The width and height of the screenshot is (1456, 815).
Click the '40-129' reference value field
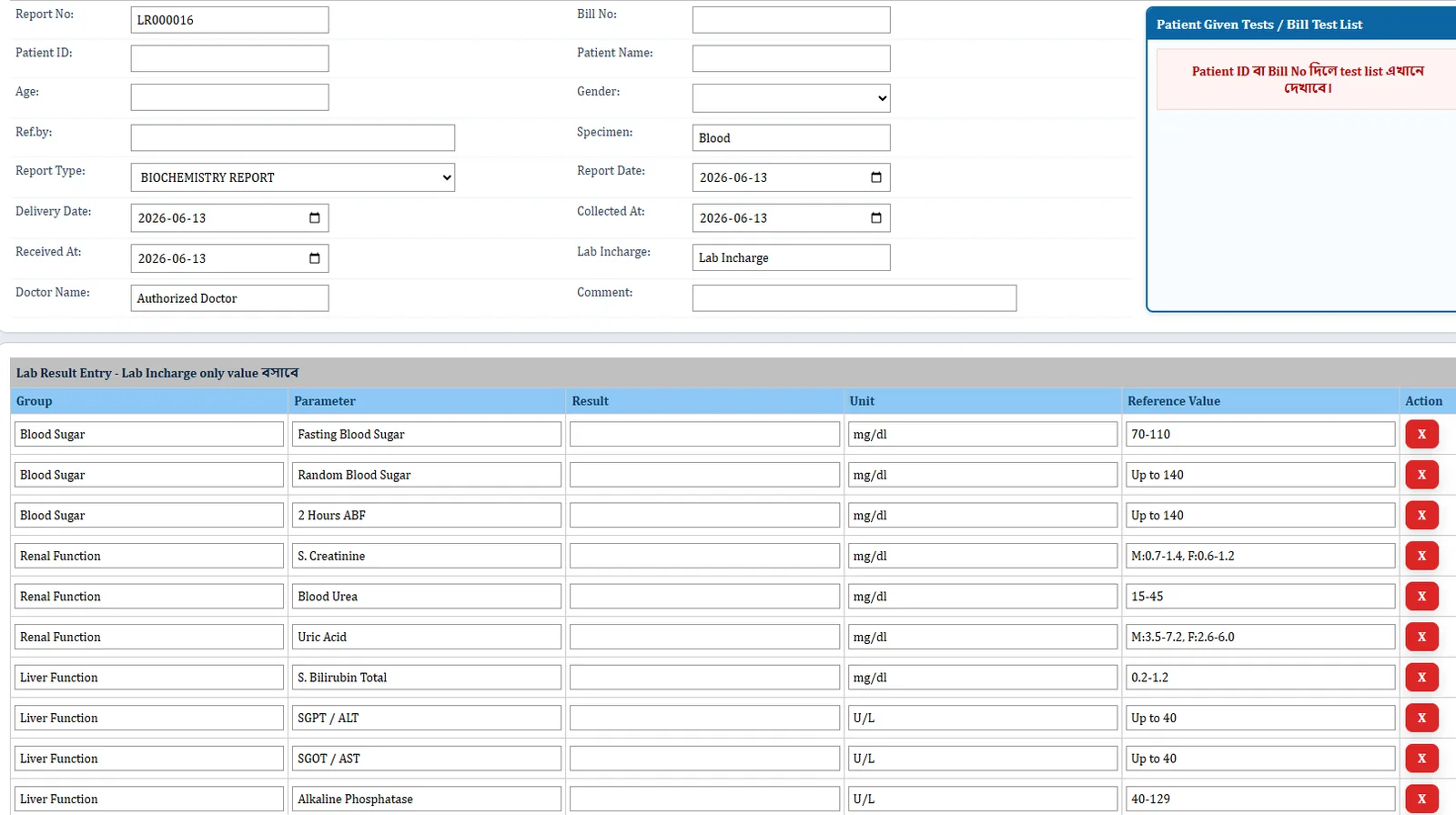click(x=1259, y=799)
